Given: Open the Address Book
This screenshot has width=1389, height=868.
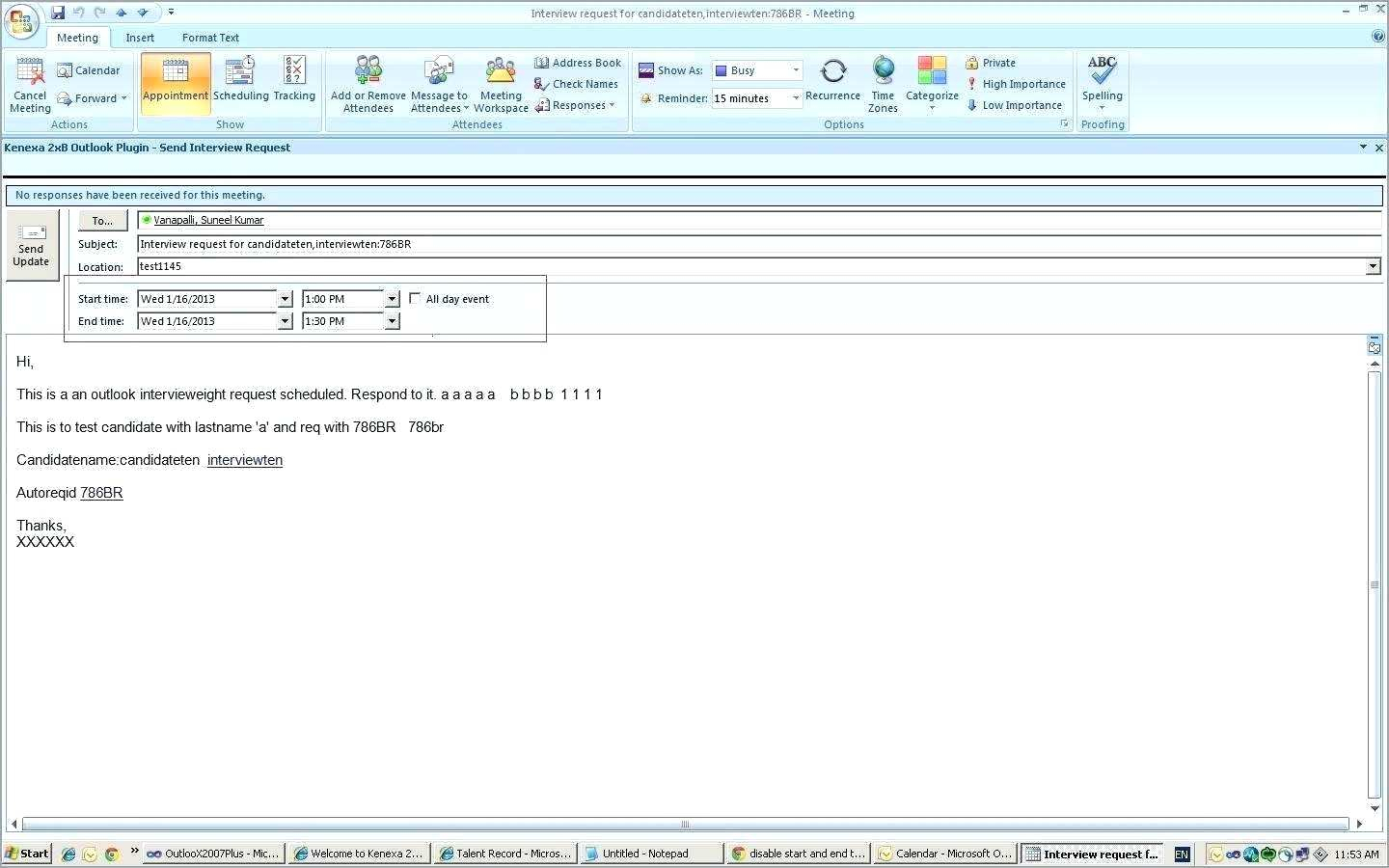Looking at the screenshot, I should (578, 63).
